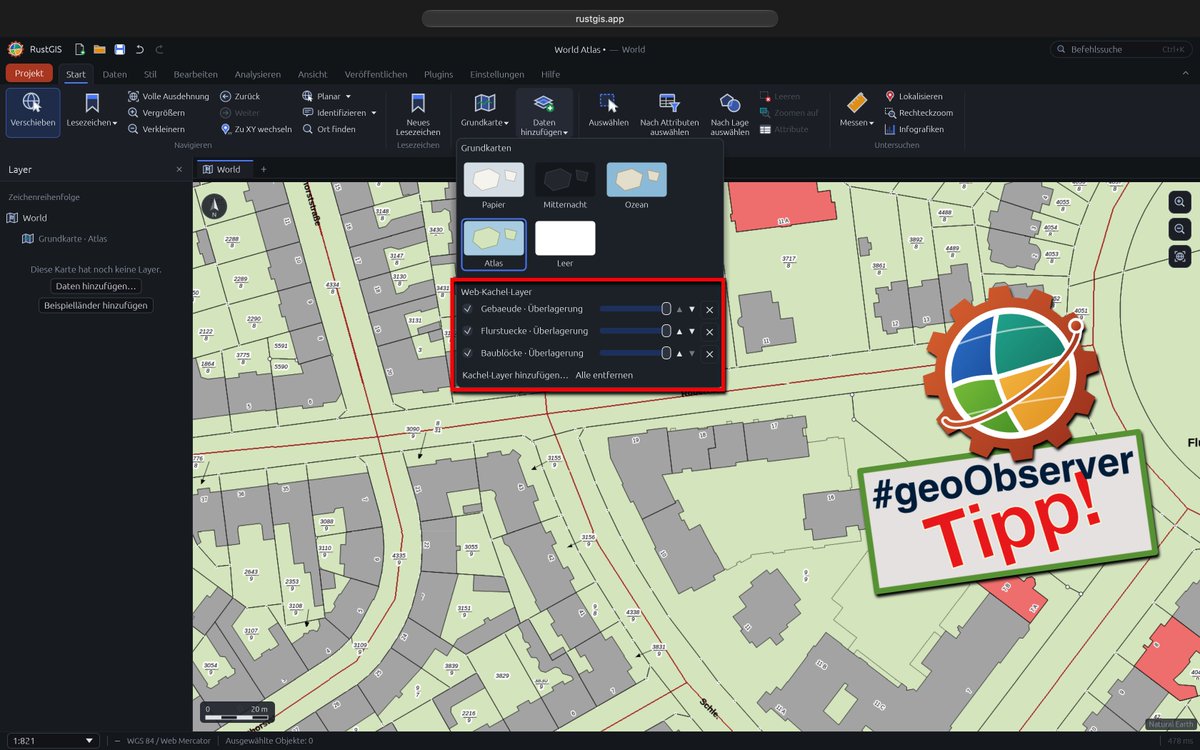Open the Lesezeichen dropdown
Image resolution: width=1200 pixels, height=750 pixels.
(x=92, y=110)
